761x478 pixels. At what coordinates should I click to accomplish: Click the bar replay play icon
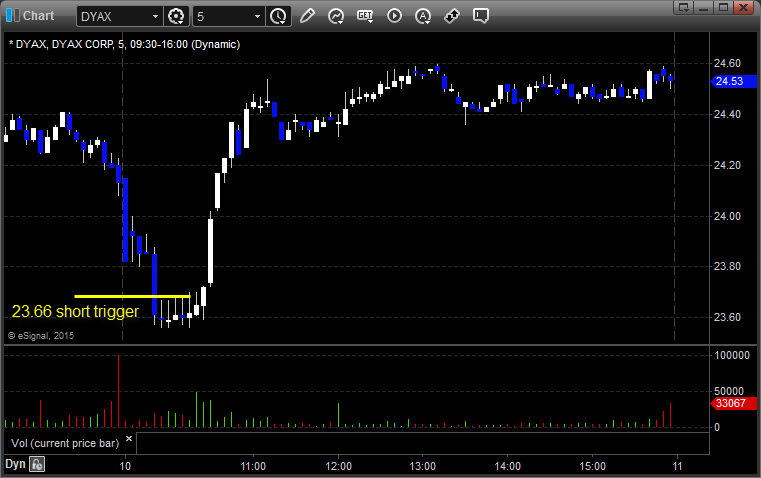pyautogui.click(x=394, y=16)
